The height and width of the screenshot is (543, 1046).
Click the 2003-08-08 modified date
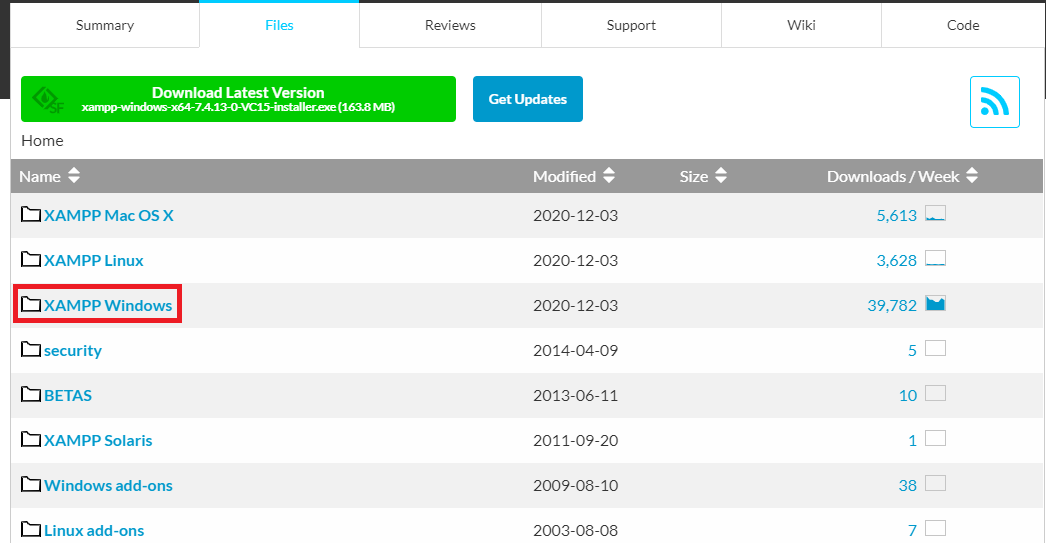576,530
